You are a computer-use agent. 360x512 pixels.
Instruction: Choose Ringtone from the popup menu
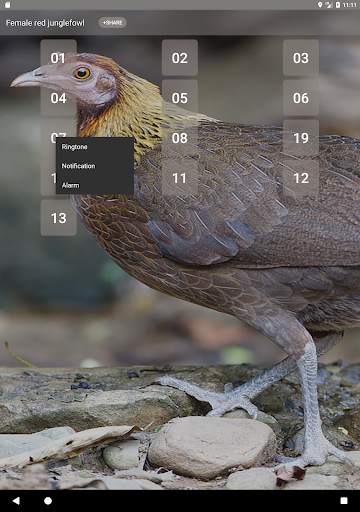tap(95, 147)
